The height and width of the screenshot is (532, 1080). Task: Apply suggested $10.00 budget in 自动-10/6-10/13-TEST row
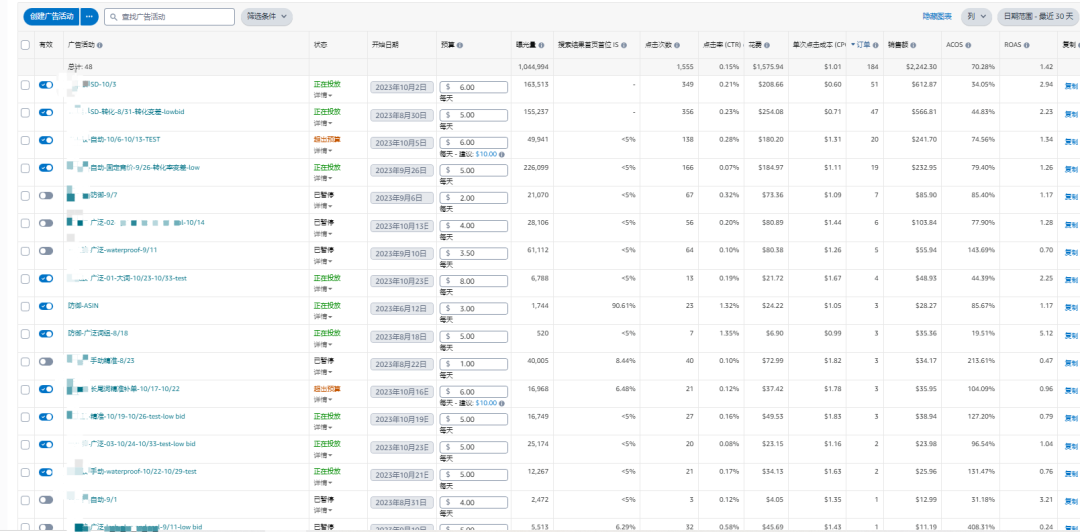point(486,154)
